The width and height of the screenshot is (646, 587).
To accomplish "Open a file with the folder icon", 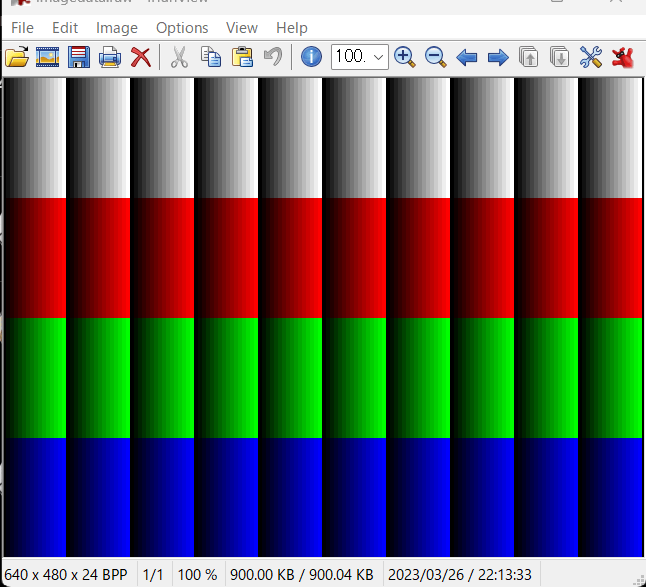I will click(x=17, y=57).
